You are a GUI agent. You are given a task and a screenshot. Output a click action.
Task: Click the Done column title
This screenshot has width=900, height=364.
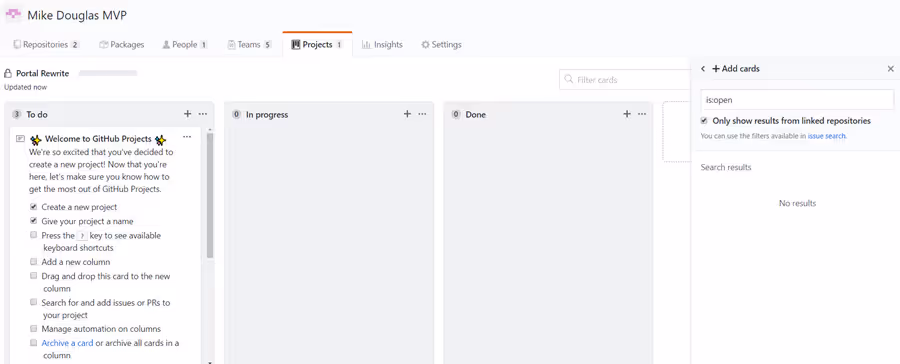[475, 115]
